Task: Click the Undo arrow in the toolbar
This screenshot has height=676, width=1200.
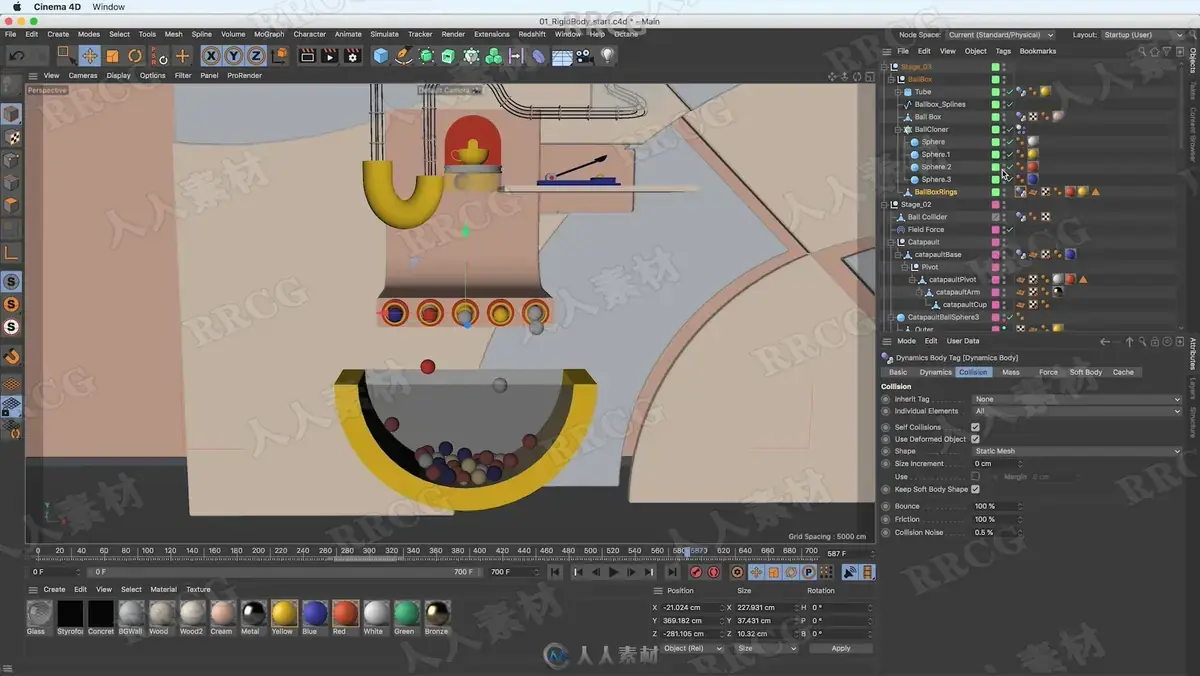Action: tap(16, 56)
